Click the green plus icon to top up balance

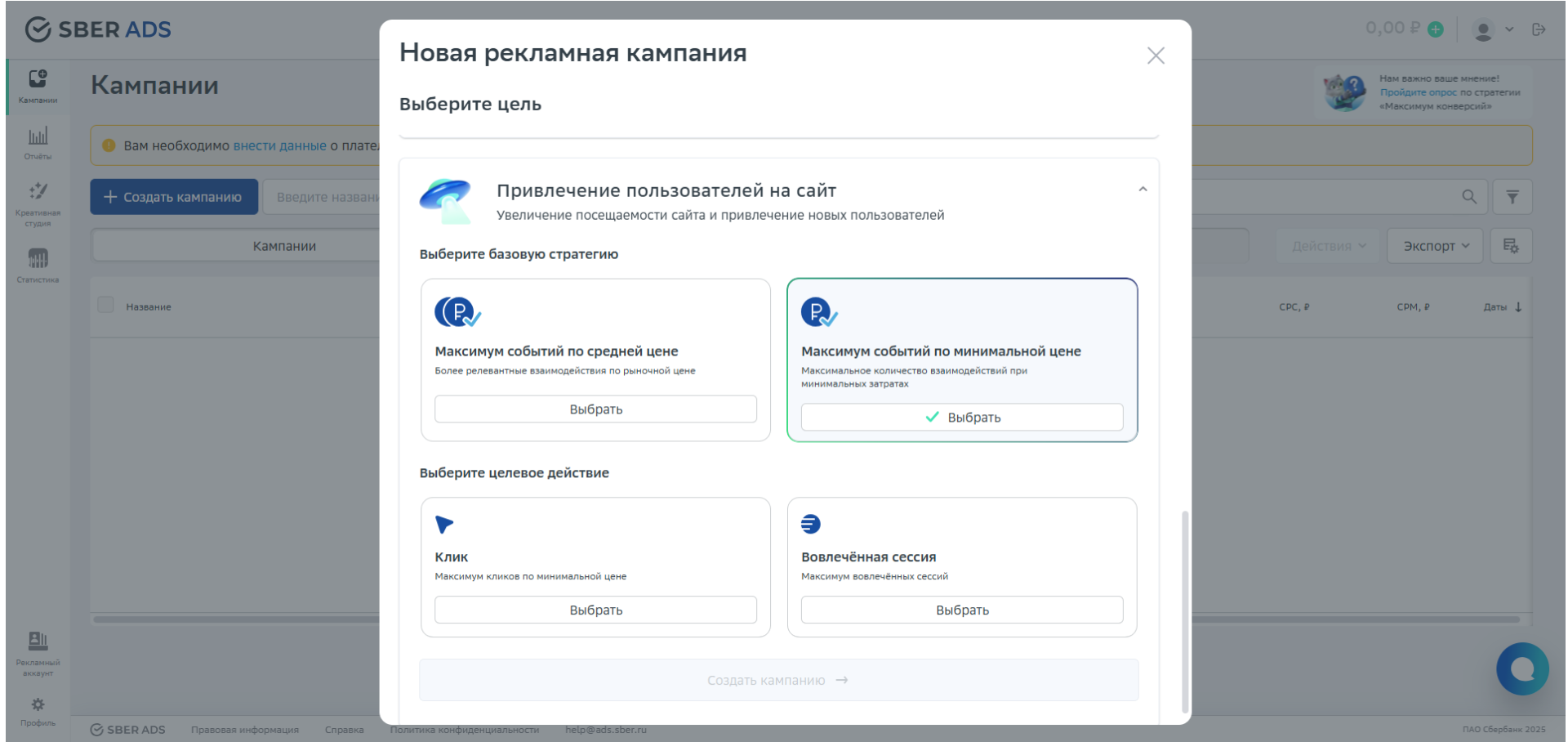[1437, 28]
